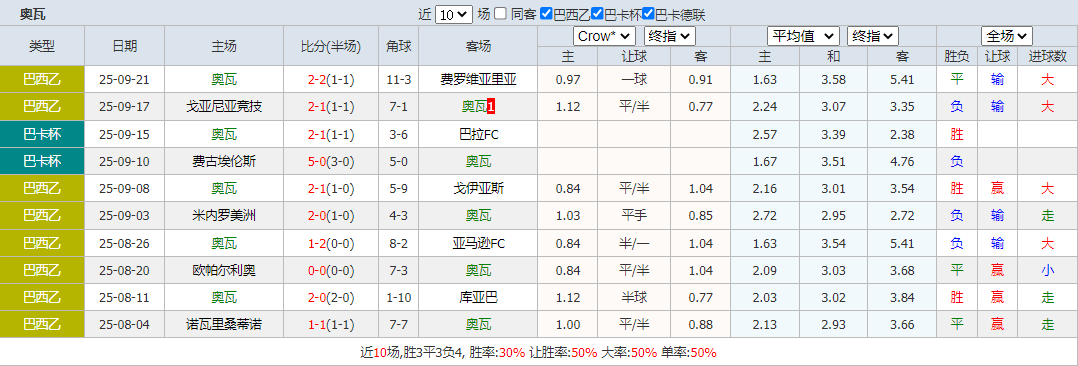This screenshot has width=1078, height=366.
Task: Open the 平均值 dropdown
Action: coord(803,36)
